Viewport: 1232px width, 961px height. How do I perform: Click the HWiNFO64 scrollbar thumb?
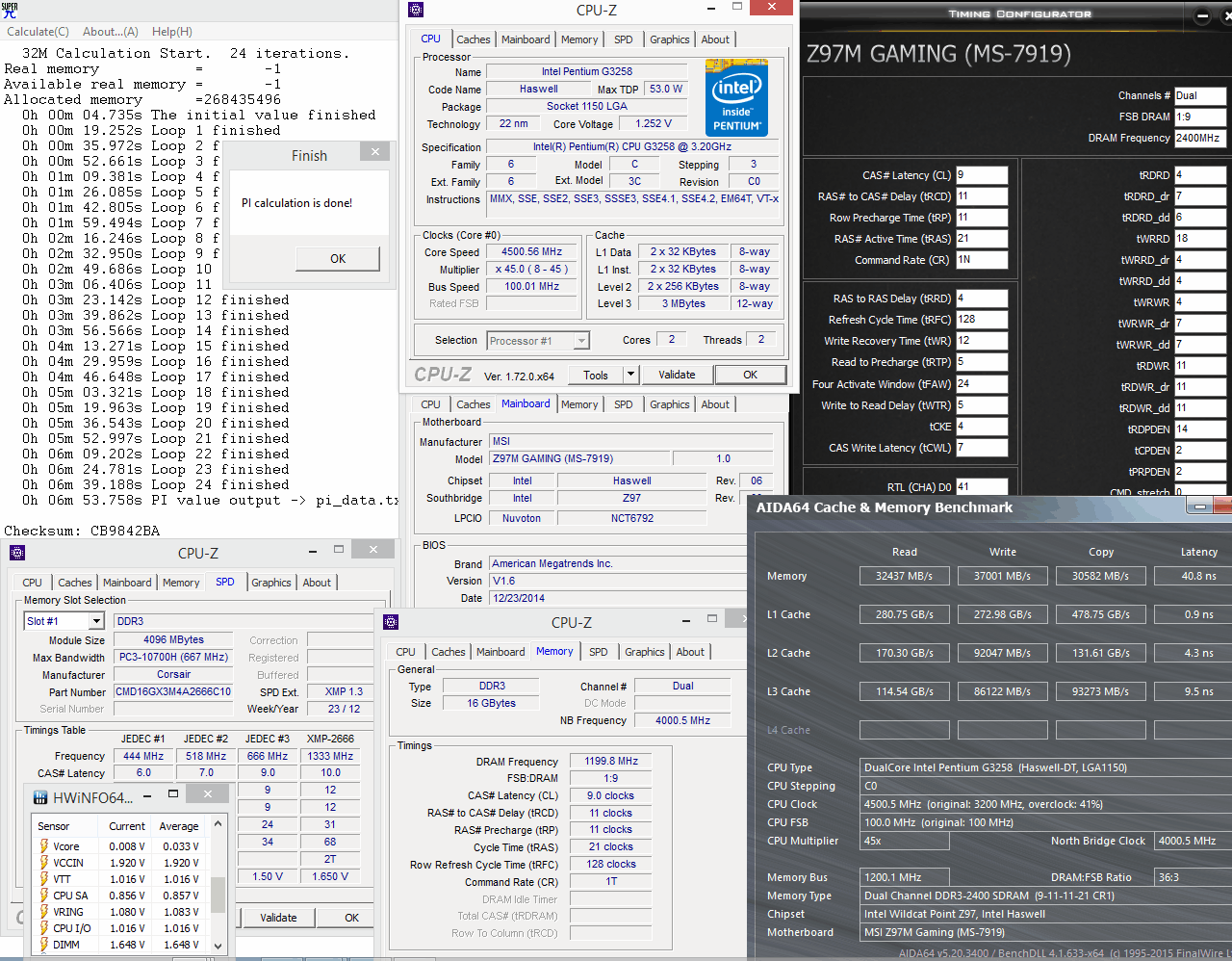(x=218, y=894)
